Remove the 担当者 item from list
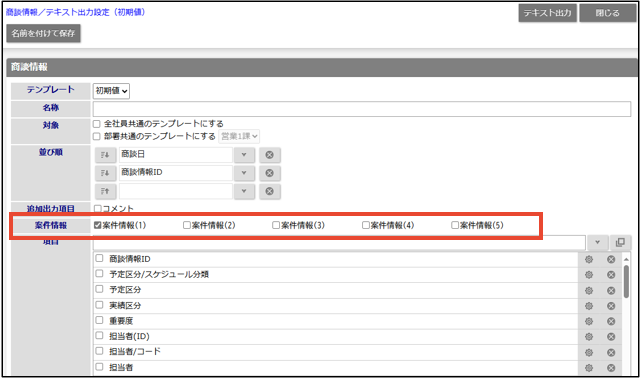640x378 pixels. (611, 368)
